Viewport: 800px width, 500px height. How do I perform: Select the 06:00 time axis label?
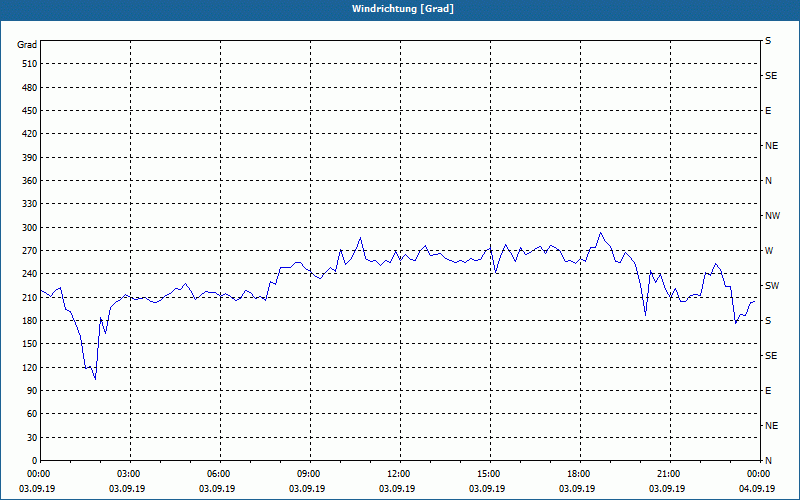[x=219, y=473]
